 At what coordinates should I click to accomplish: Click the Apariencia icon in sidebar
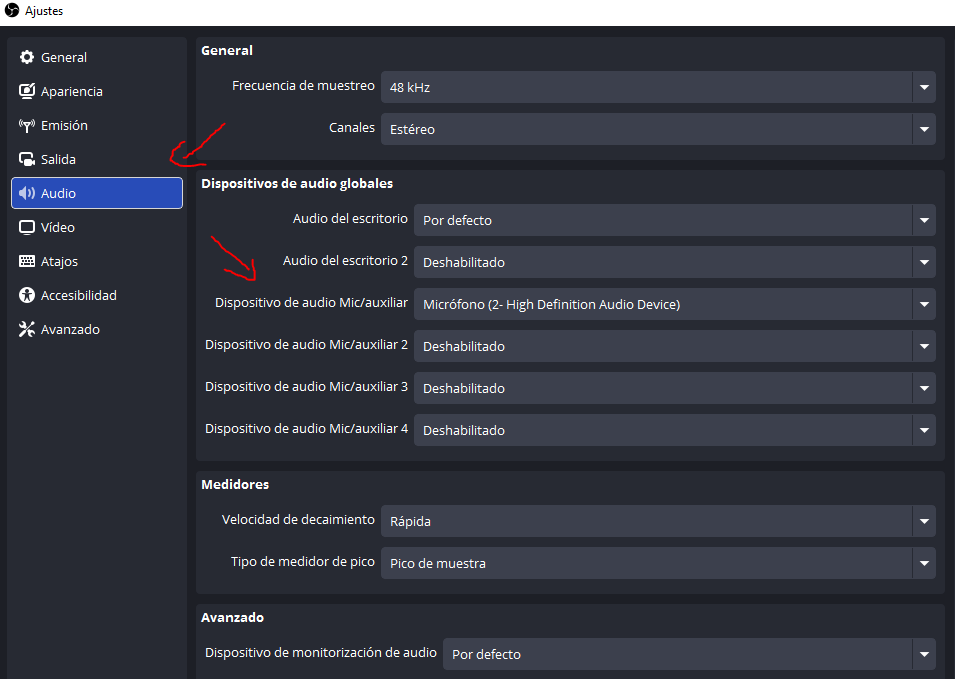coord(27,91)
